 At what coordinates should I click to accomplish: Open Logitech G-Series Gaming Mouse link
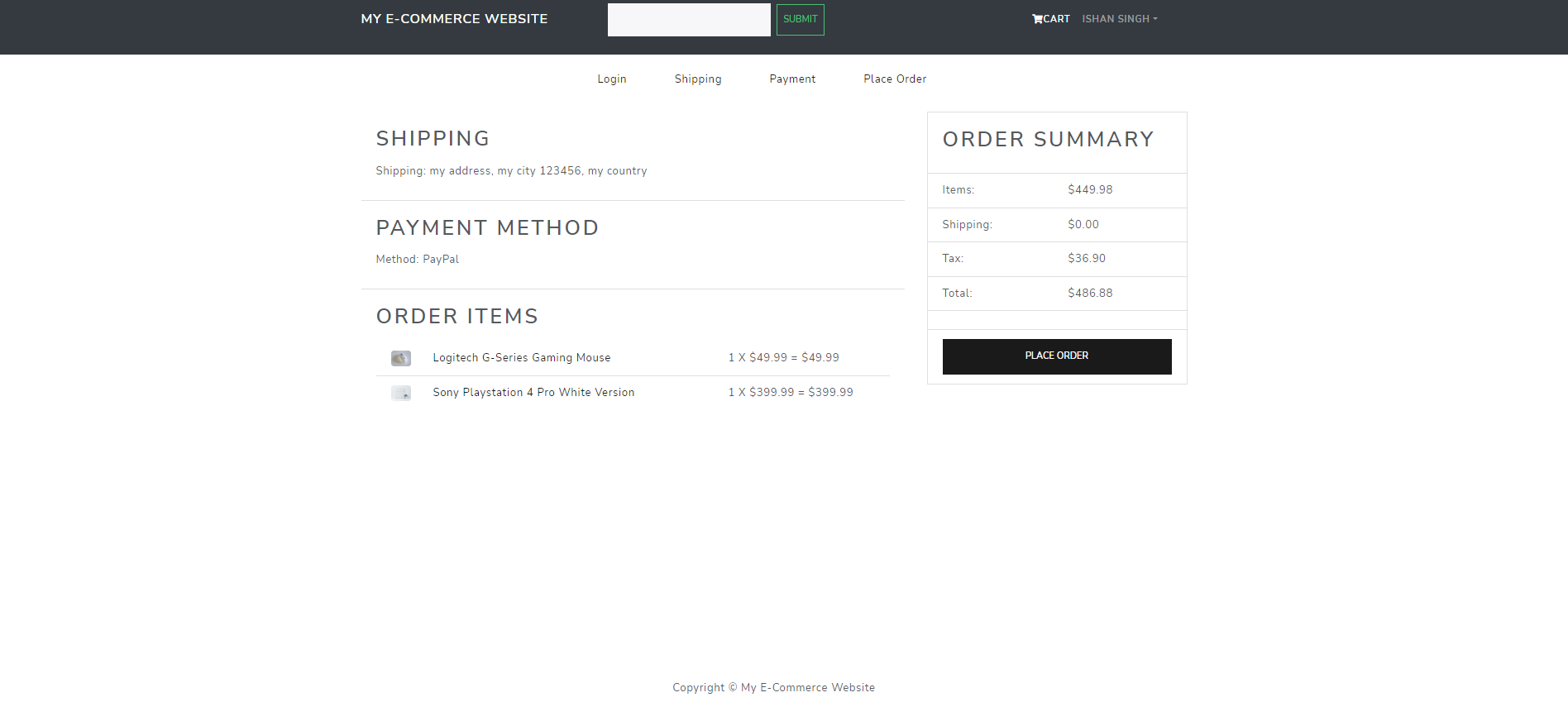point(522,358)
